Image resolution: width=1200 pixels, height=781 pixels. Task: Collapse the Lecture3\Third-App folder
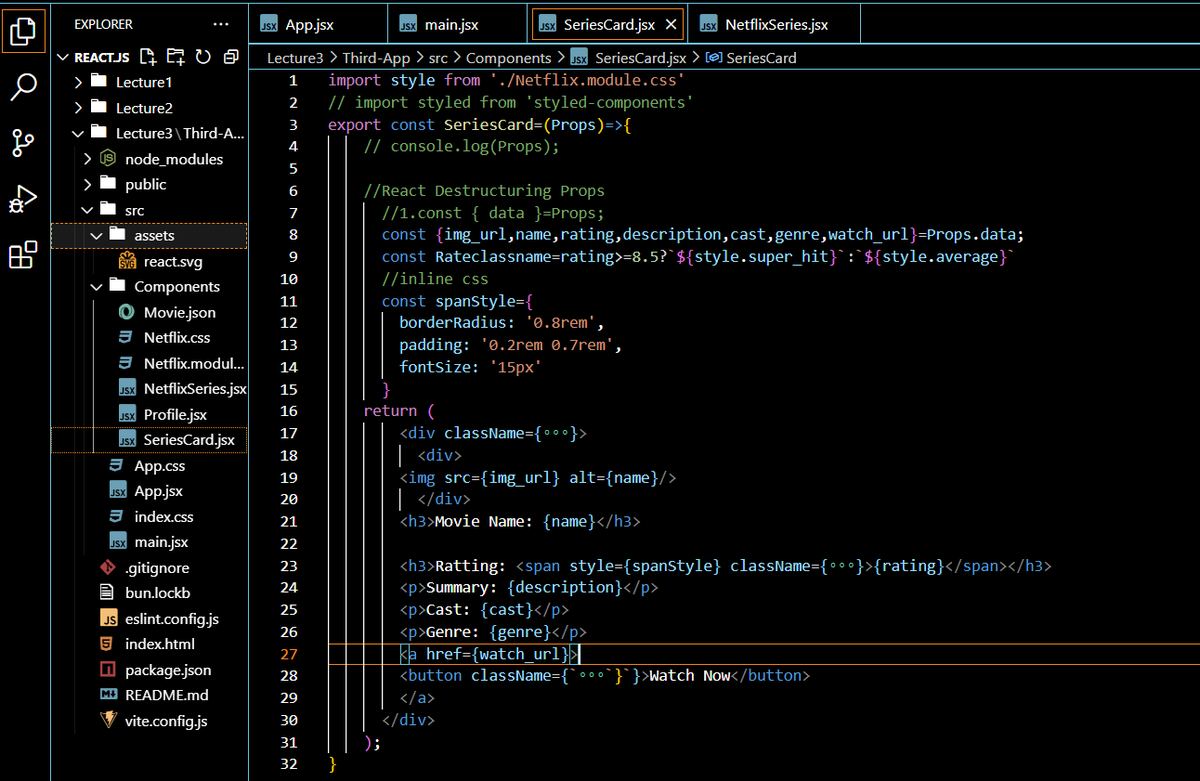[x=180, y=133]
